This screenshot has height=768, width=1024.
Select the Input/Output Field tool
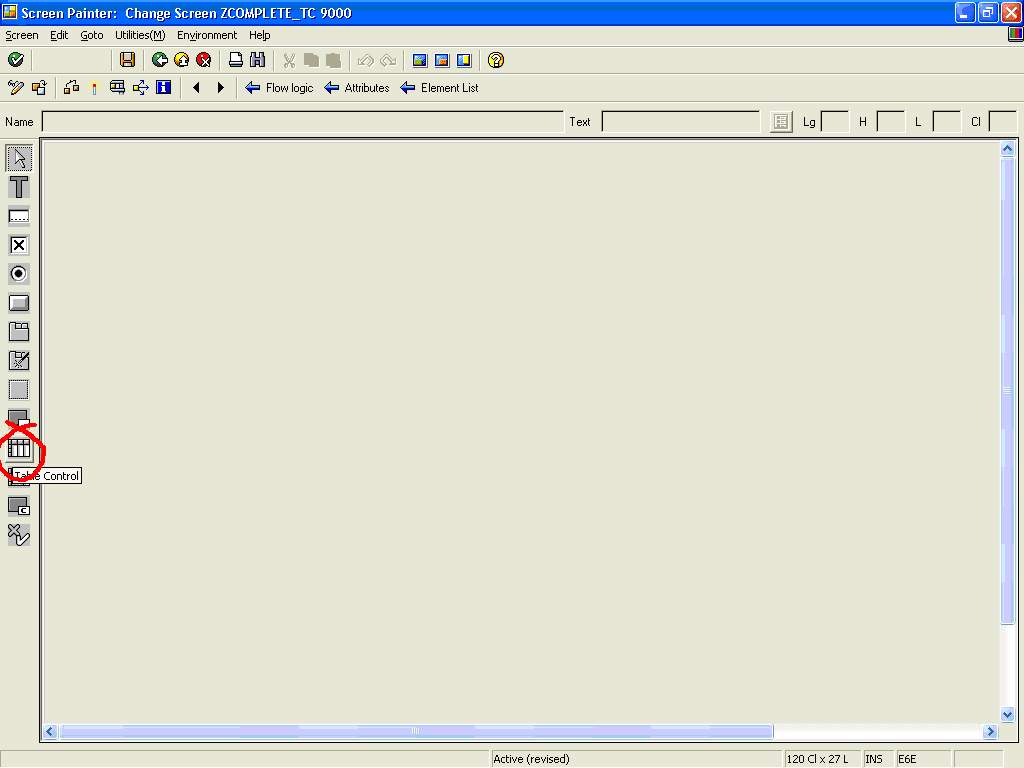pyautogui.click(x=19, y=215)
